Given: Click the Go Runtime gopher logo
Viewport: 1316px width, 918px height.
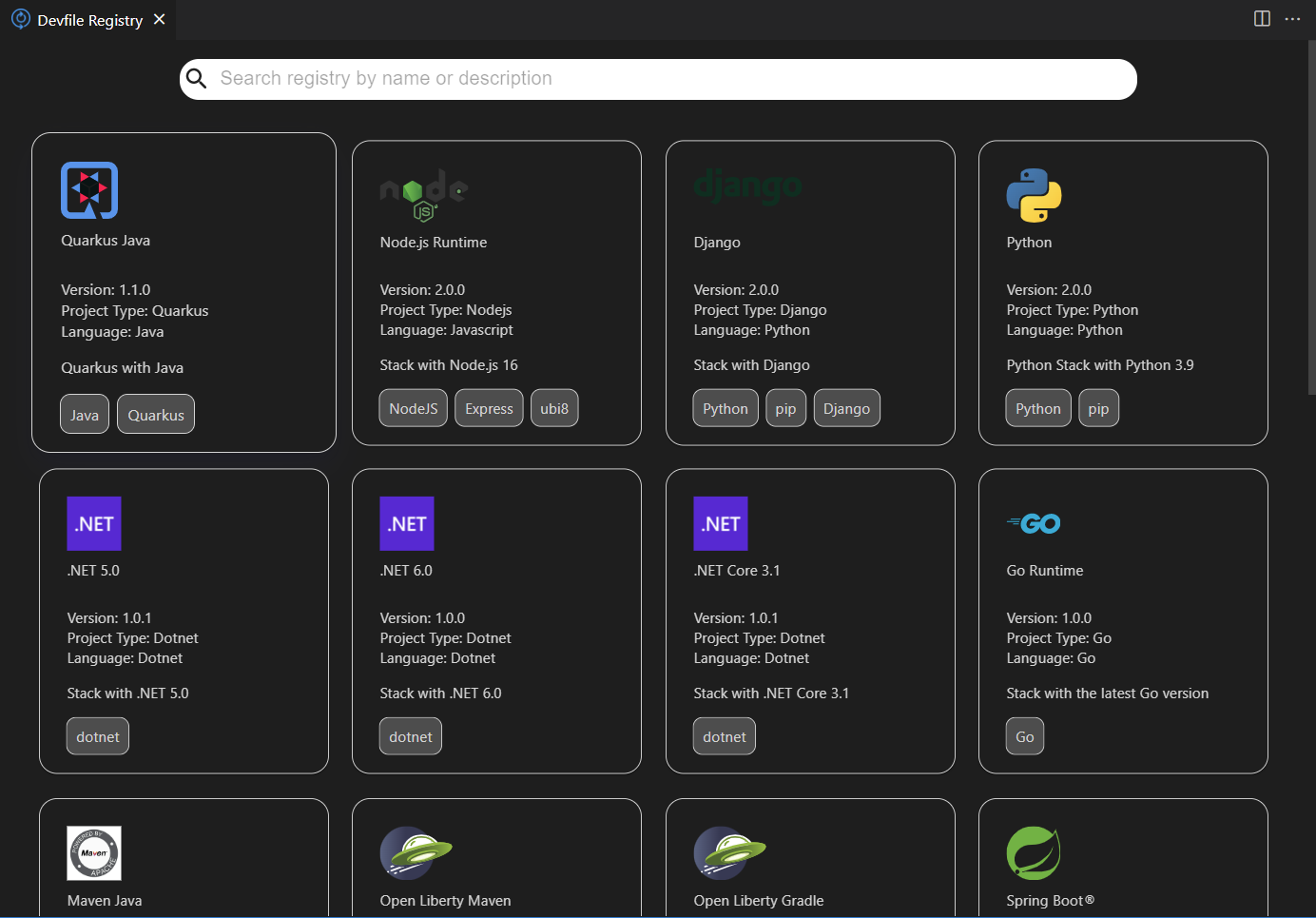Looking at the screenshot, I should [x=1034, y=523].
